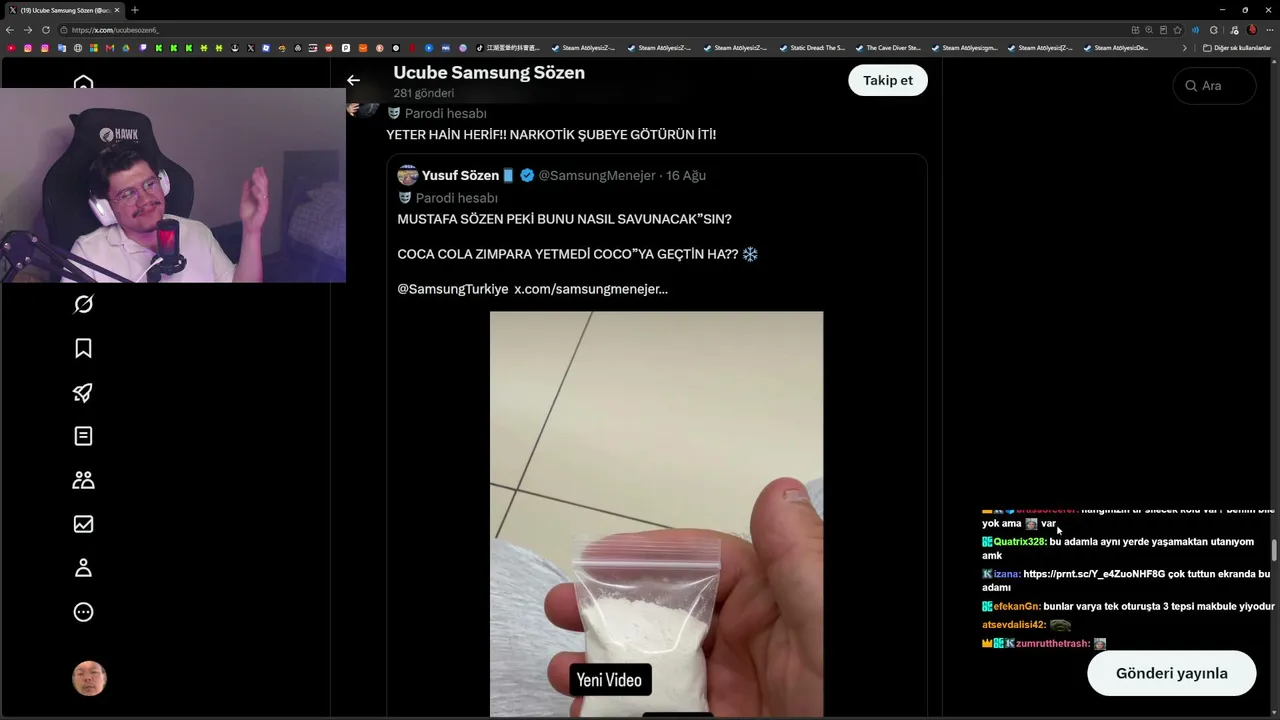Open the @SamsungTurkiye mention
The width and height of the screenshot is (1280, 720).
coord(453,289)
